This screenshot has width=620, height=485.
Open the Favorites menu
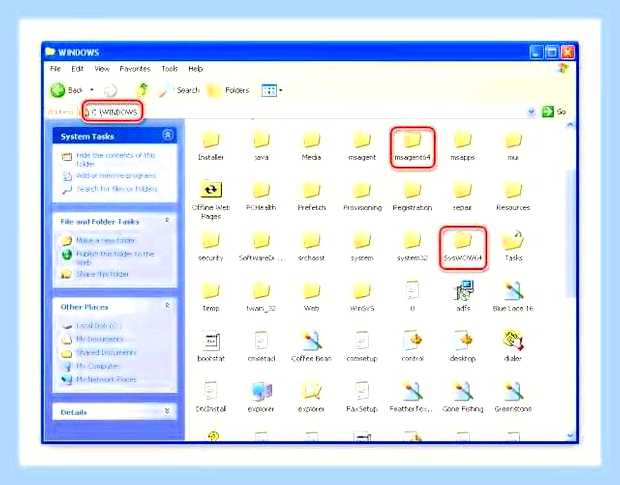[135, 69]
